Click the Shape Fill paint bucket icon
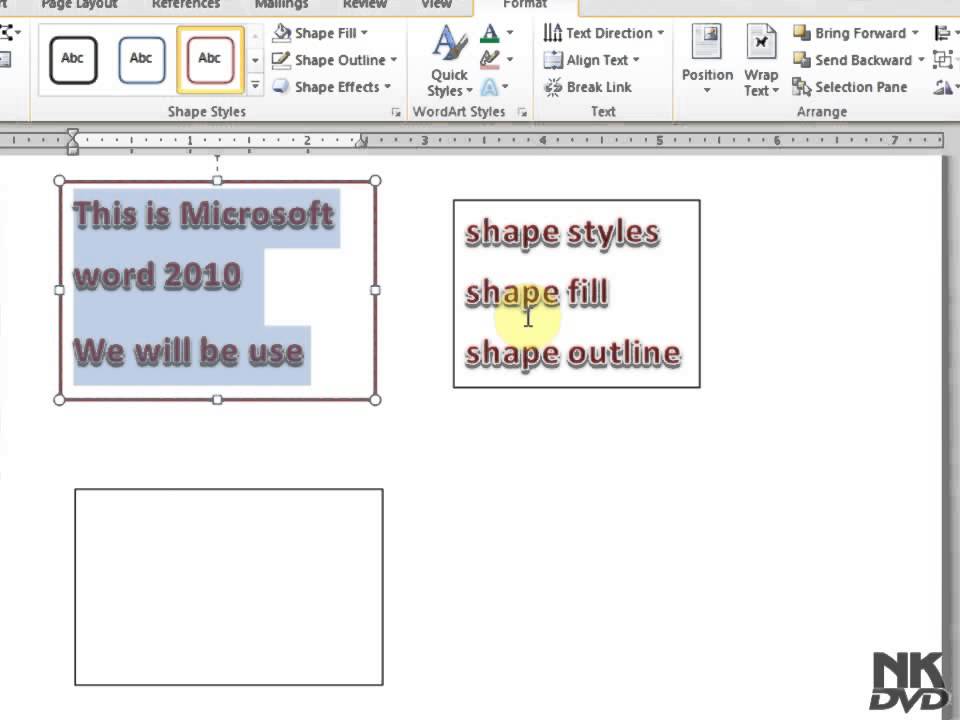This screenshot has height=720, width=960. [x=281, y=32]
